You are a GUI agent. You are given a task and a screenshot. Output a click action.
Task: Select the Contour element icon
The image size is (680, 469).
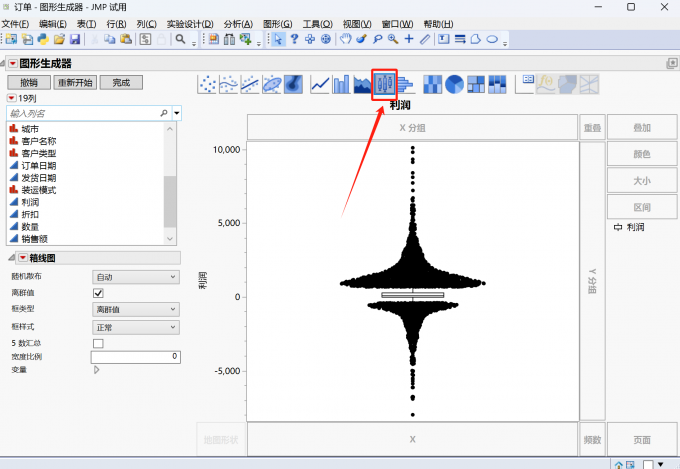(x=293, y=84)
